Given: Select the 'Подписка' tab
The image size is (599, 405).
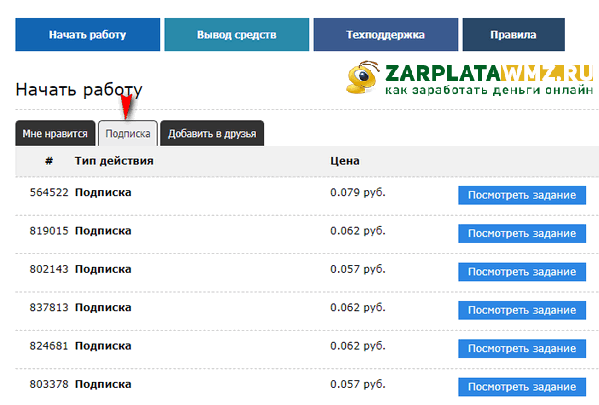Looking at the screenshot, I should tap(128, 133).
